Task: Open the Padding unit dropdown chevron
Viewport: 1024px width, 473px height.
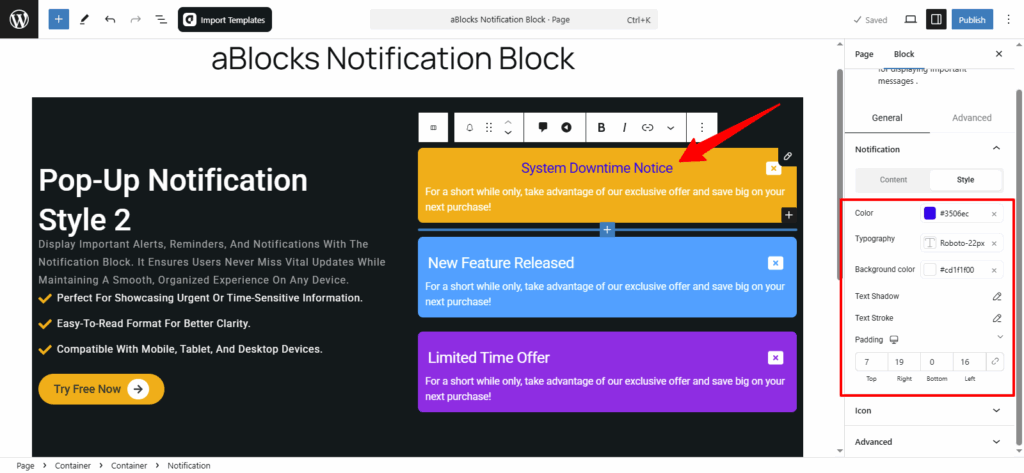Action: (x=1000, y=337)
